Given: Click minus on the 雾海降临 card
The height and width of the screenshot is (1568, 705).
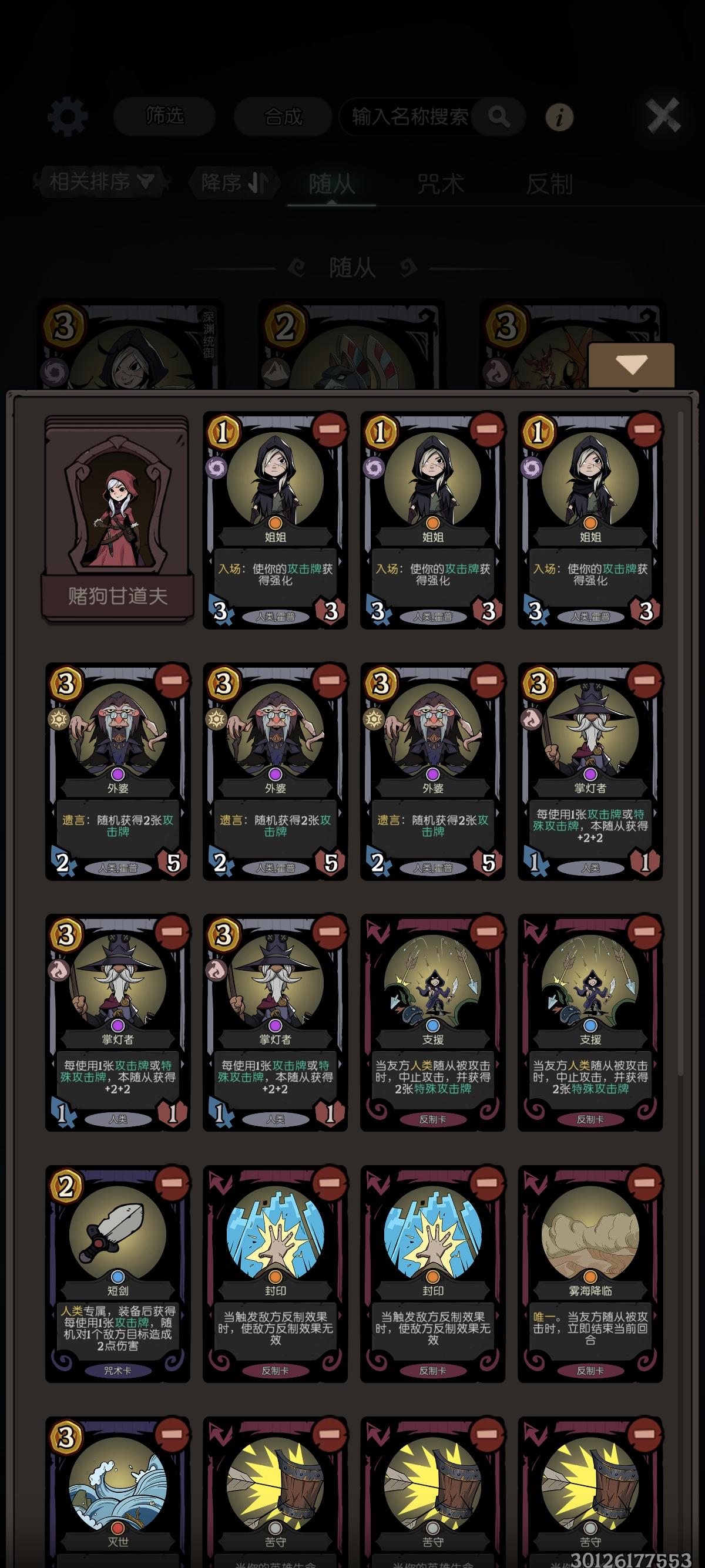Looking at the screenshot, I should (644, 1182).
